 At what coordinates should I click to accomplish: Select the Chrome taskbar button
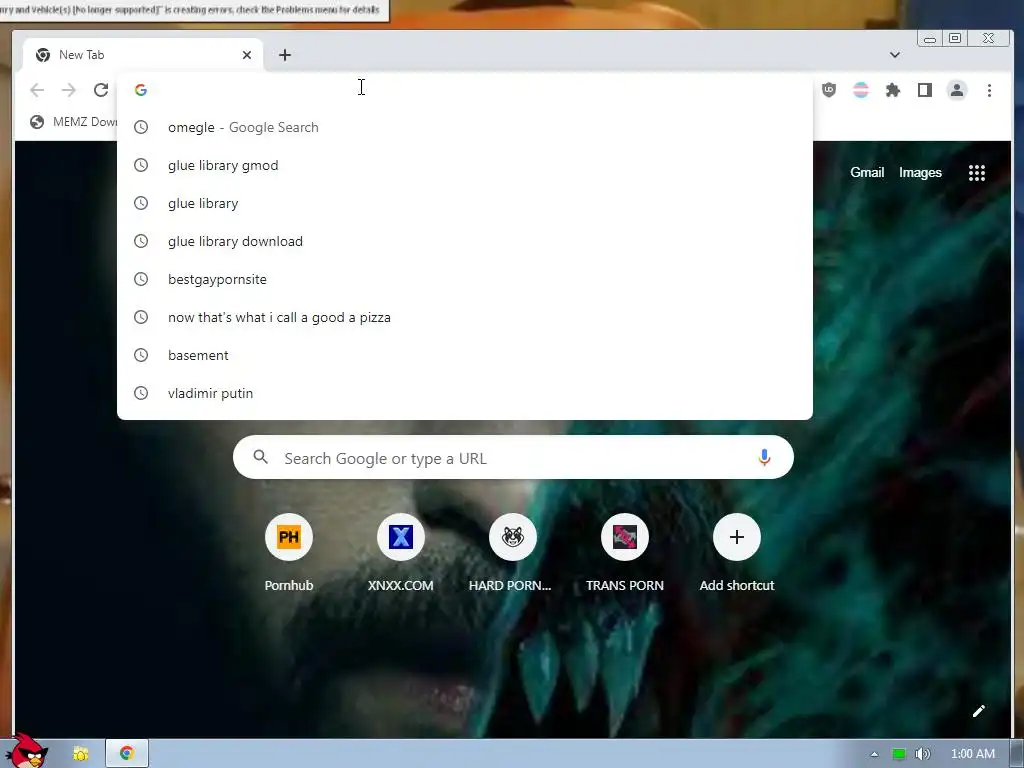click(127, 754)
